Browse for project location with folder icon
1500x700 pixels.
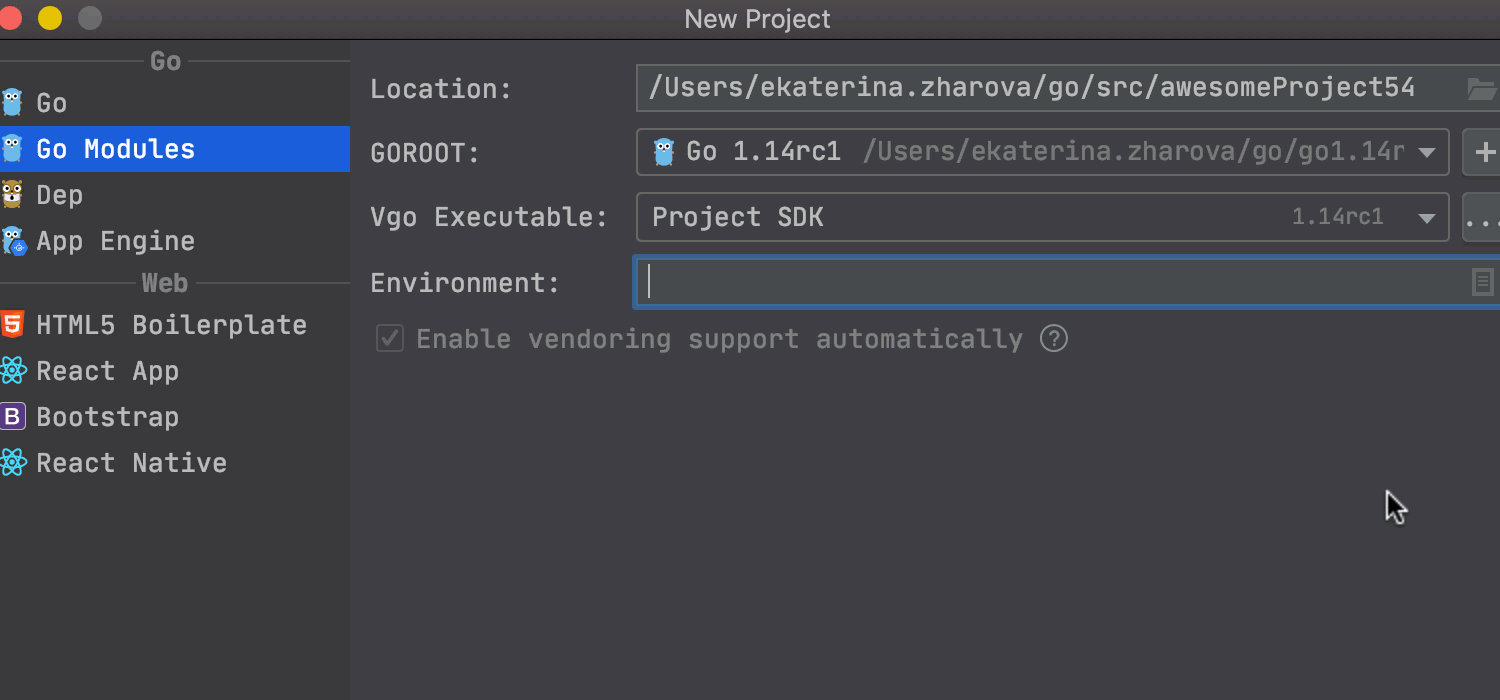click(1481, 88)
